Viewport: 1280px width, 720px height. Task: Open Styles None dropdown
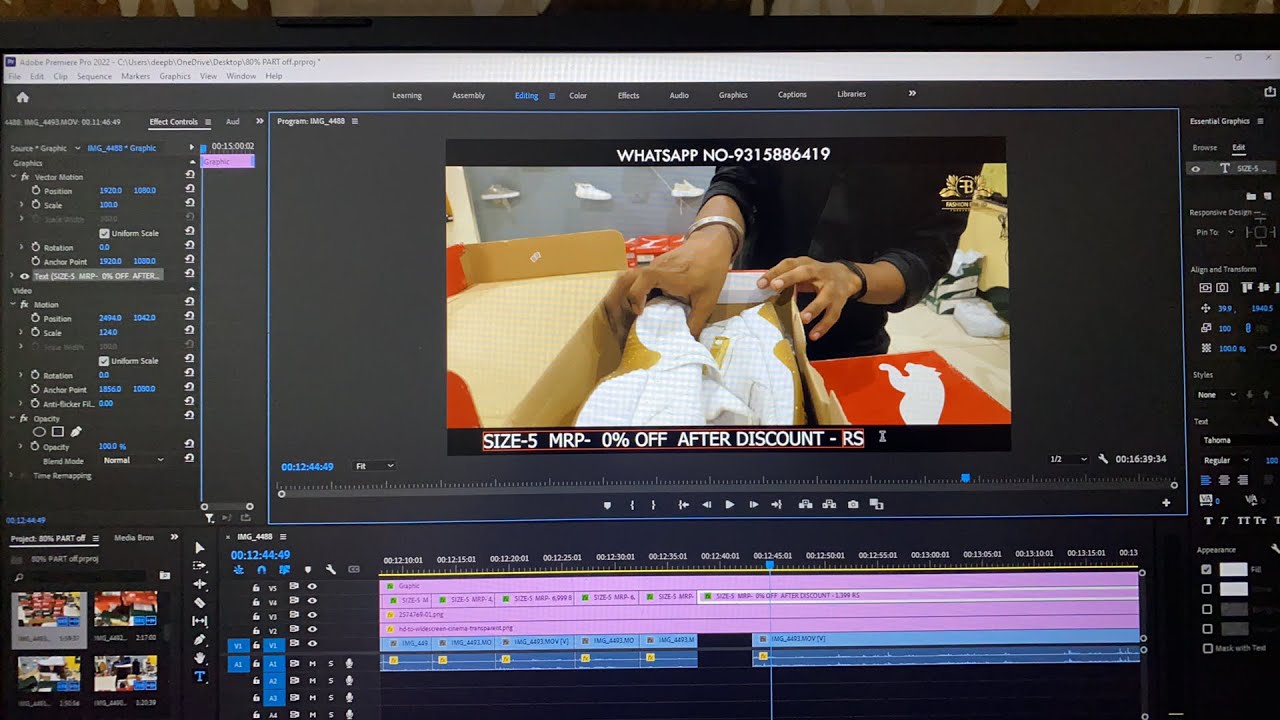pyautogui.click(x=1217, y=395)
